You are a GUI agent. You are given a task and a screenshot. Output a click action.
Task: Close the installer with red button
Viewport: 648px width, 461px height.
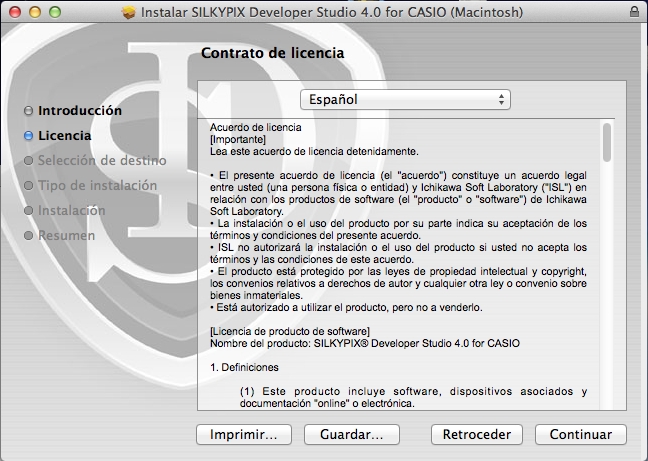[x=15, y=12]
